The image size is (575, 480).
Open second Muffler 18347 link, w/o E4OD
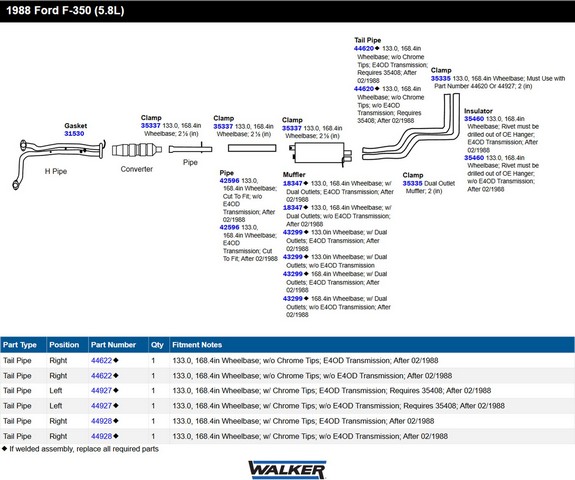pos(292,208)
